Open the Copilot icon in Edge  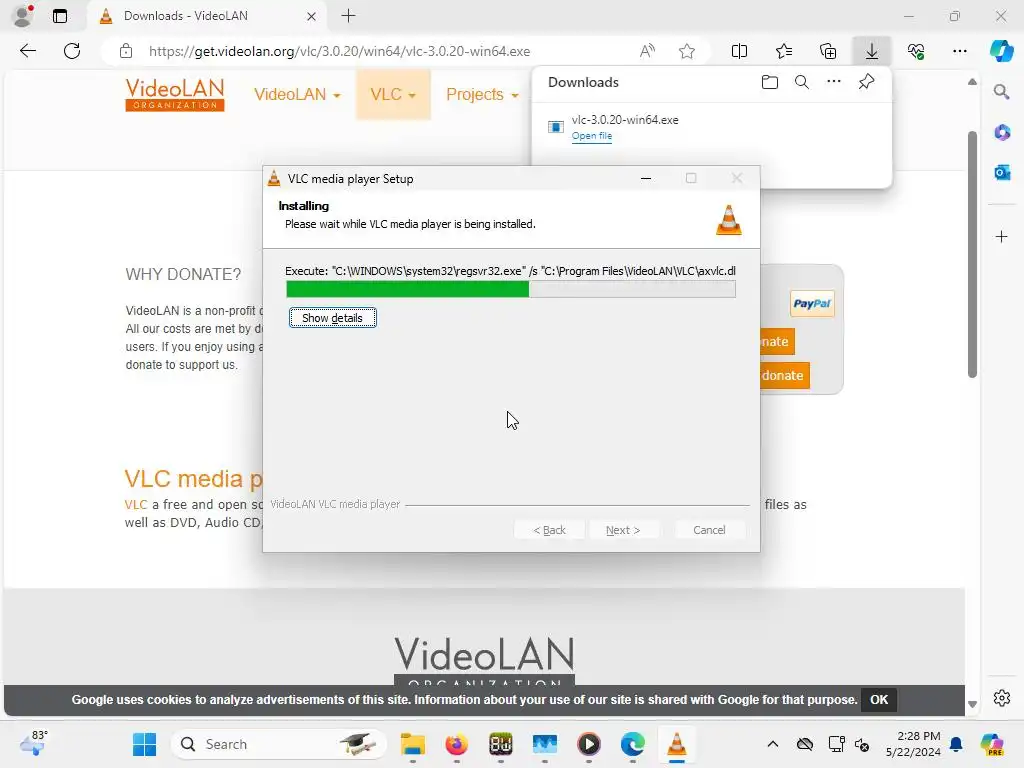click(x=1001, y=51)
